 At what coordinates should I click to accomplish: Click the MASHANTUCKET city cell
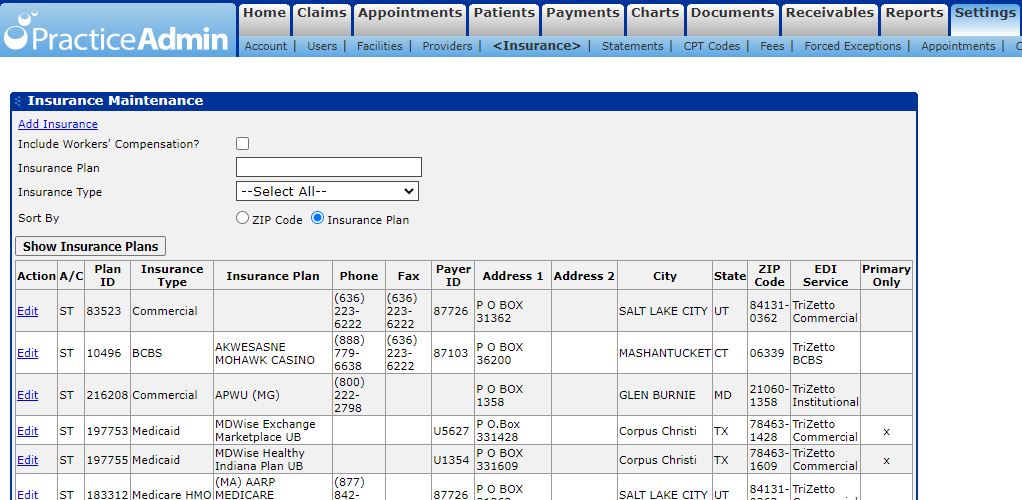[665, 353]
